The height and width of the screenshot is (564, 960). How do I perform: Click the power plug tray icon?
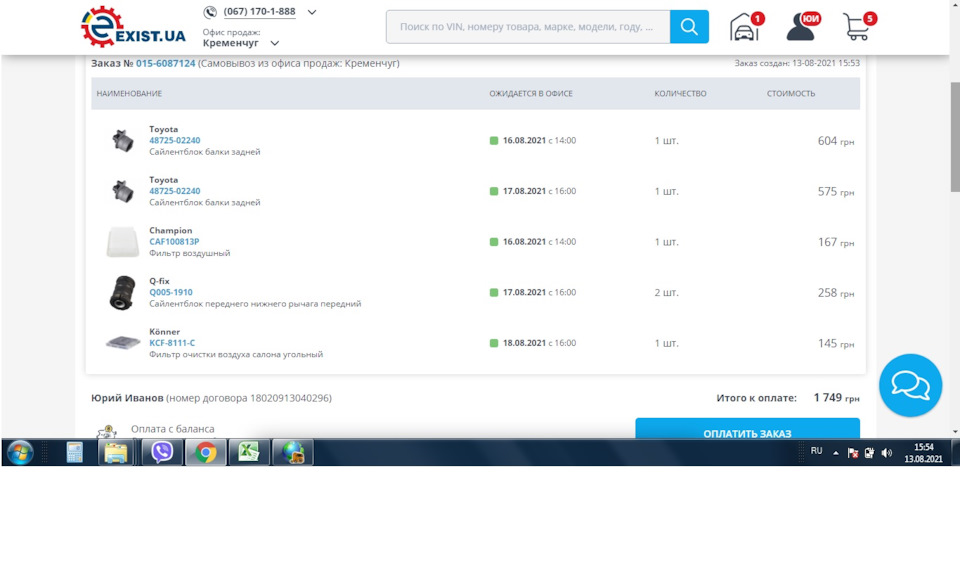point(869,453)
